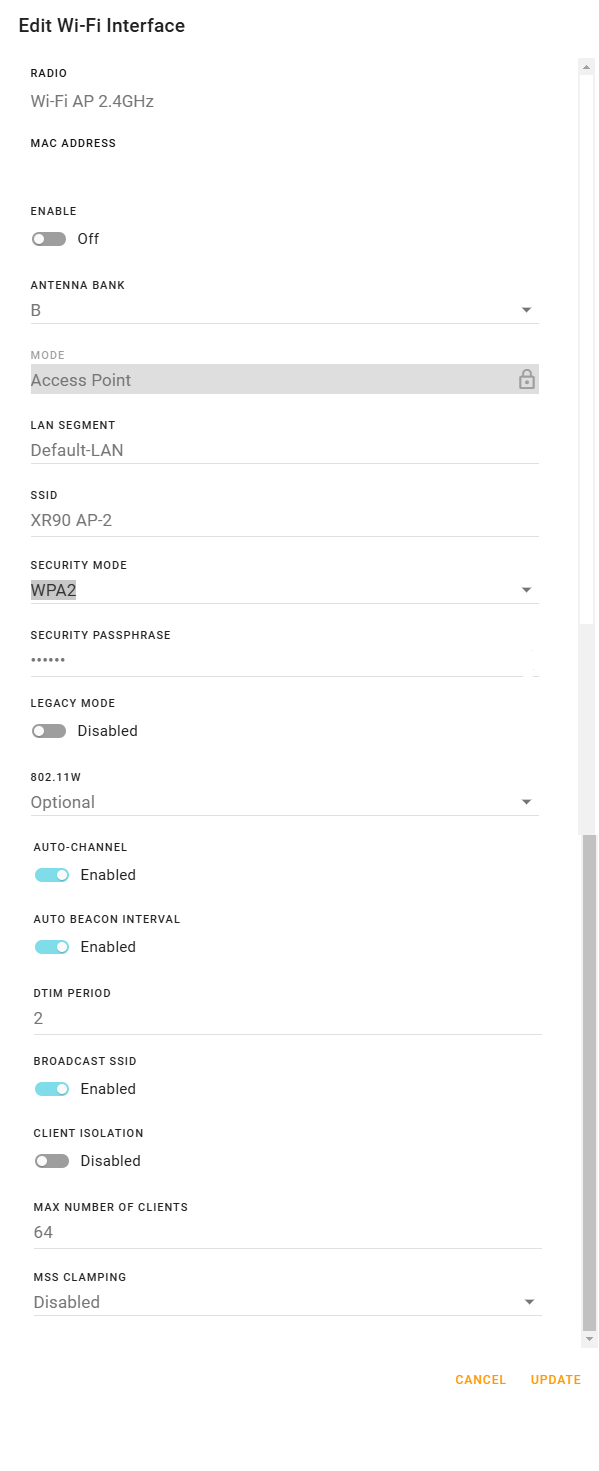Disable the Auto Beacon Interval switch
The height and width of the screenshot is (1471, 599).
click(x=52, y=947)
